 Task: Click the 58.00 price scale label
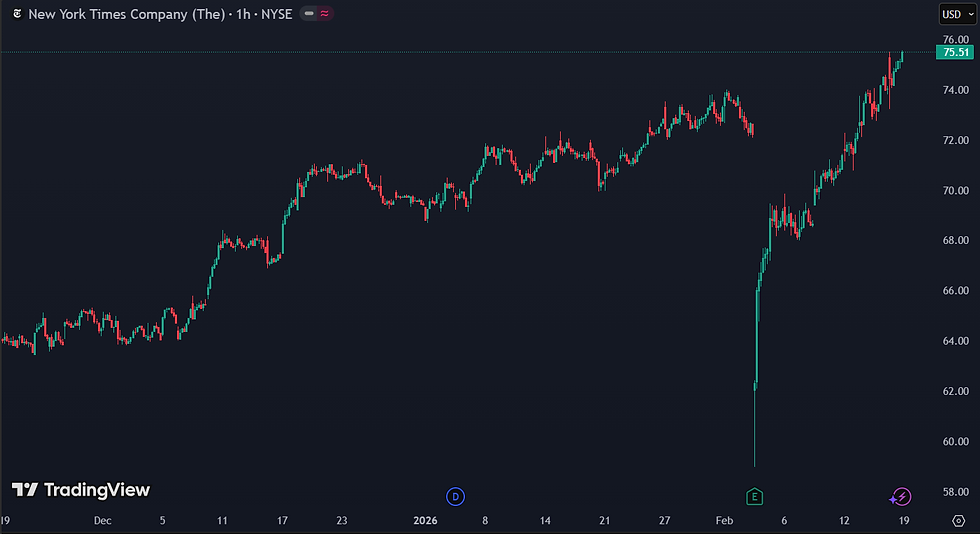tap(956, 491)
